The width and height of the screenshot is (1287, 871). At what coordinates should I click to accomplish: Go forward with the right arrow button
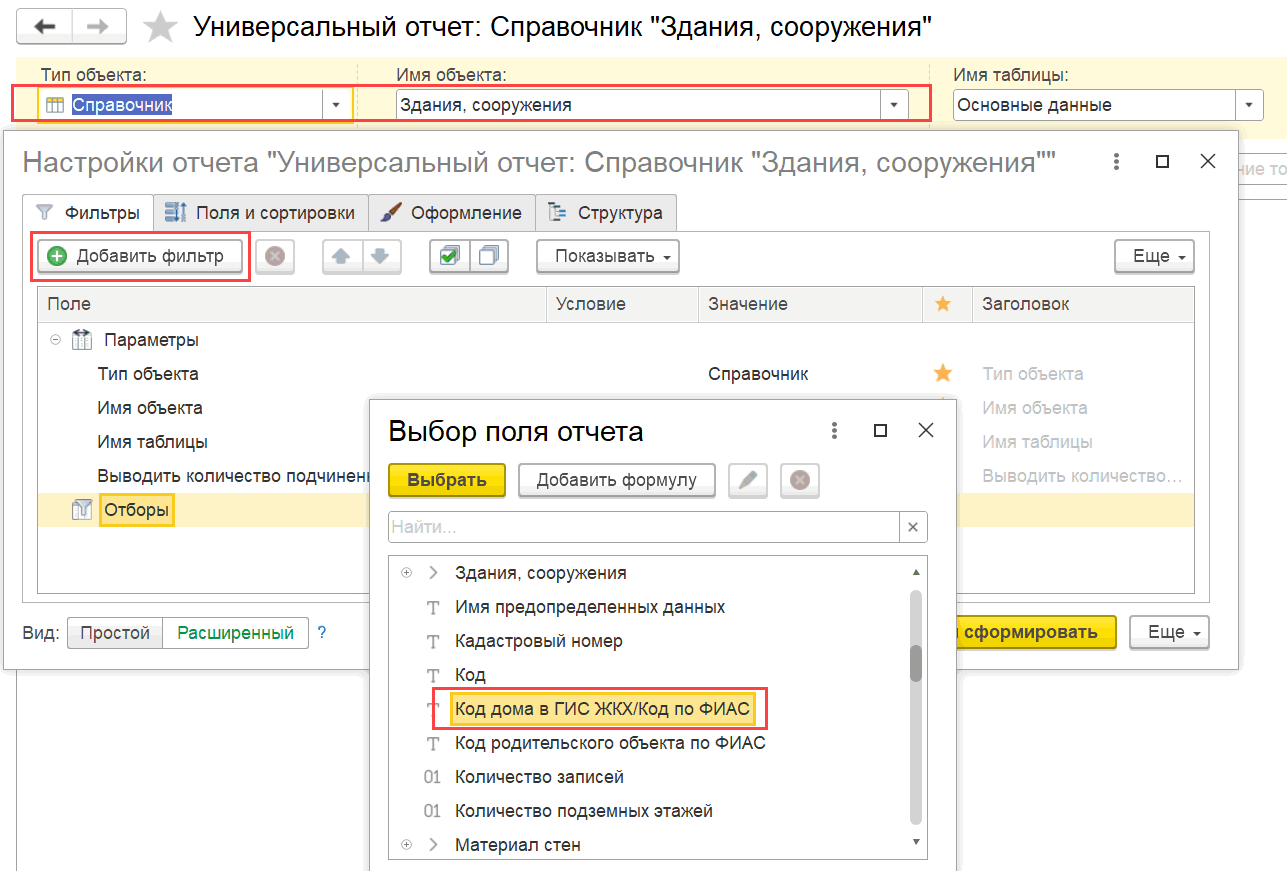(x=98, y=26)
